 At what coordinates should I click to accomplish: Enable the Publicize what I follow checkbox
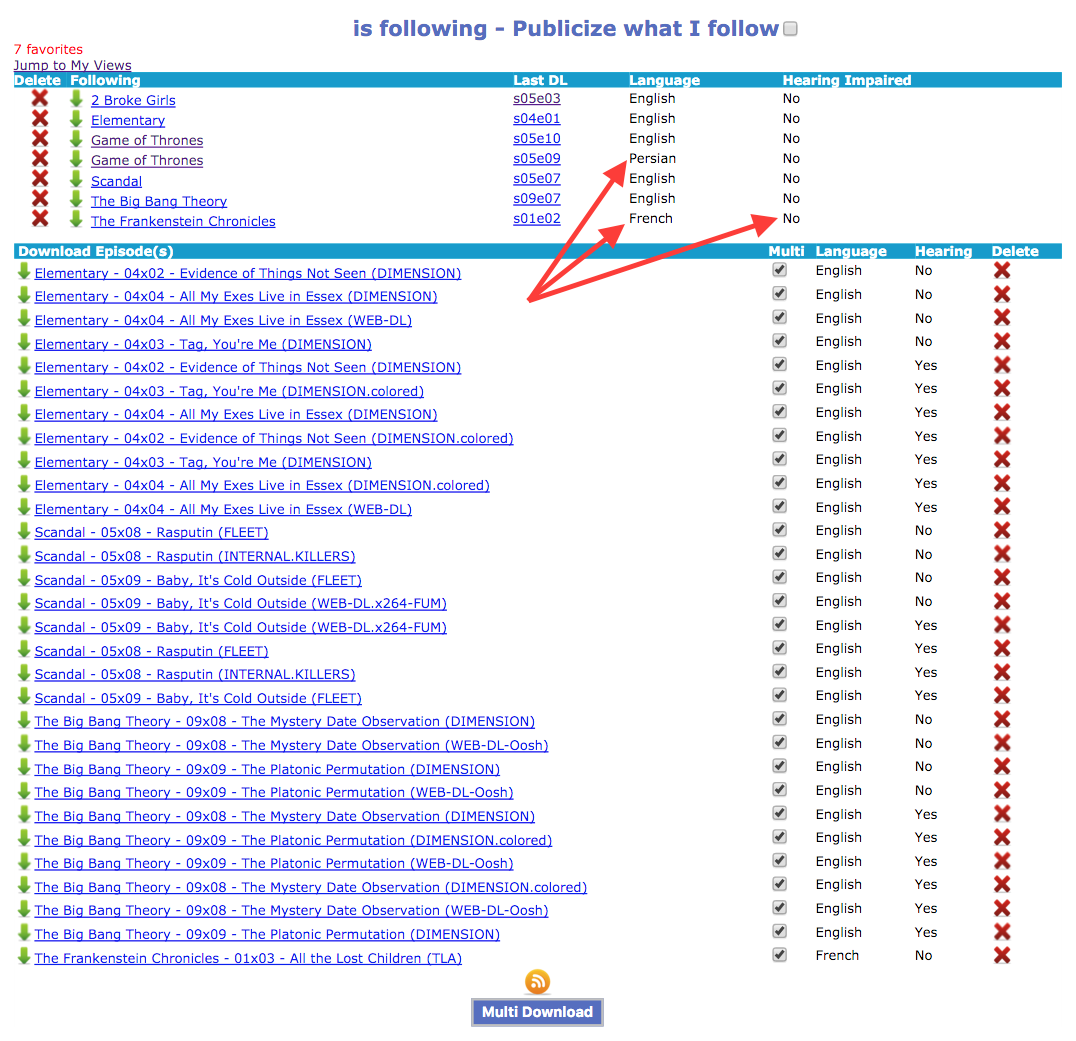tap(790, 29)
